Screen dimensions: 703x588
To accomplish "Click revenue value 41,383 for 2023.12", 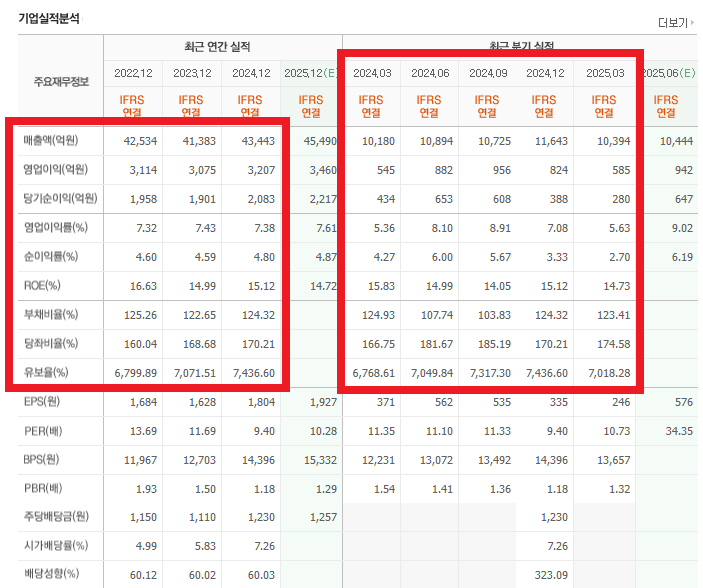I will point(199,141).
